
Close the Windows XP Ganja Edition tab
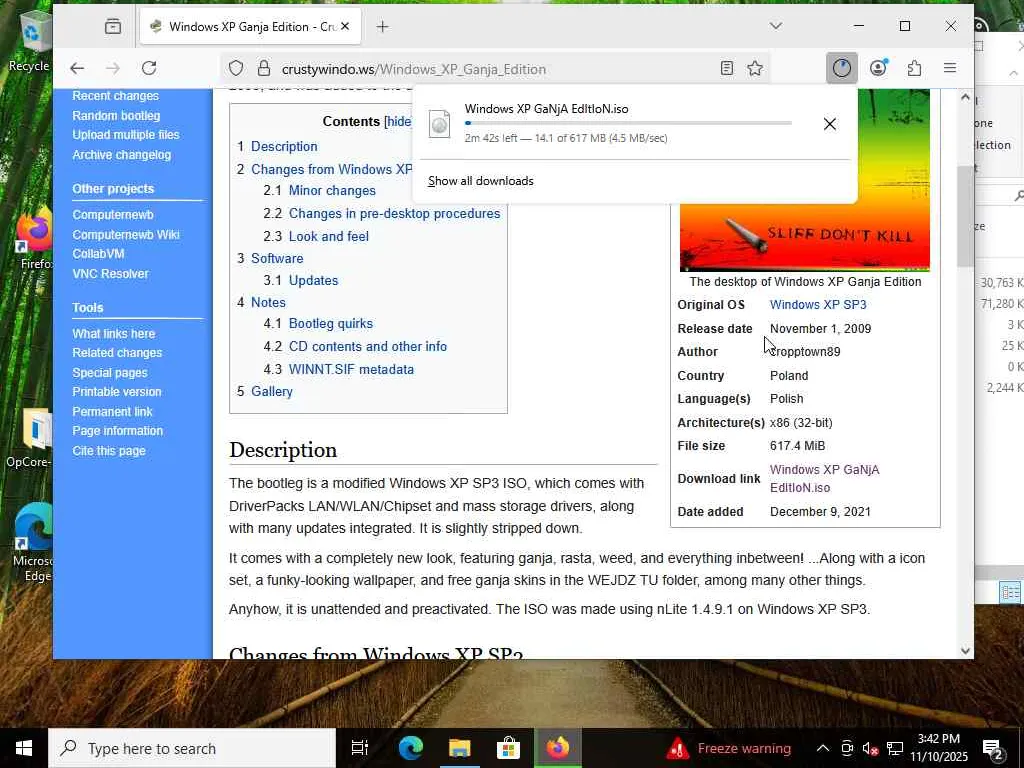345,26
